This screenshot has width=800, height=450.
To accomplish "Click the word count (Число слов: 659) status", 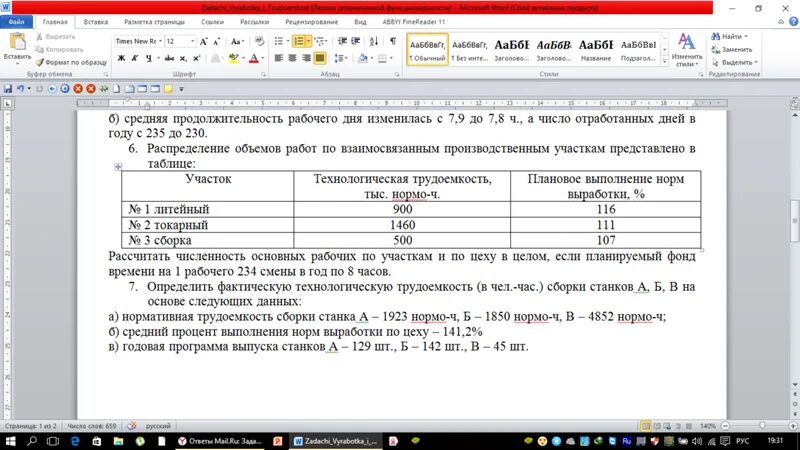I will click(92, 426).
